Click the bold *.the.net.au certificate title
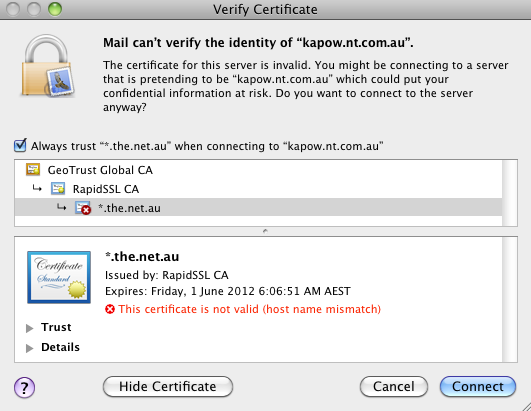The image size is (531, 411). (x=142, y=257)
